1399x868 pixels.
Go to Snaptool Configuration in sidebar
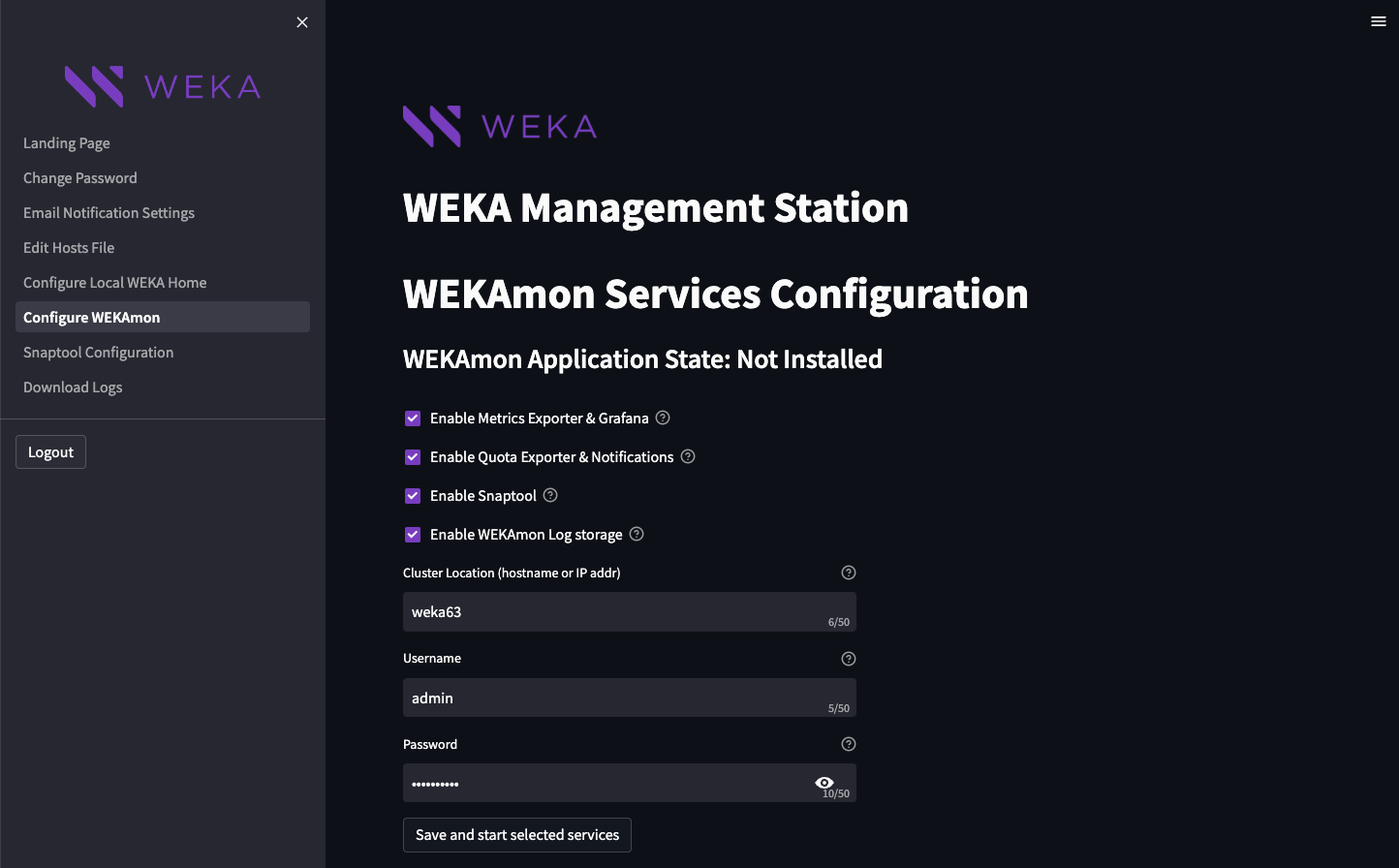click(99, 353)
